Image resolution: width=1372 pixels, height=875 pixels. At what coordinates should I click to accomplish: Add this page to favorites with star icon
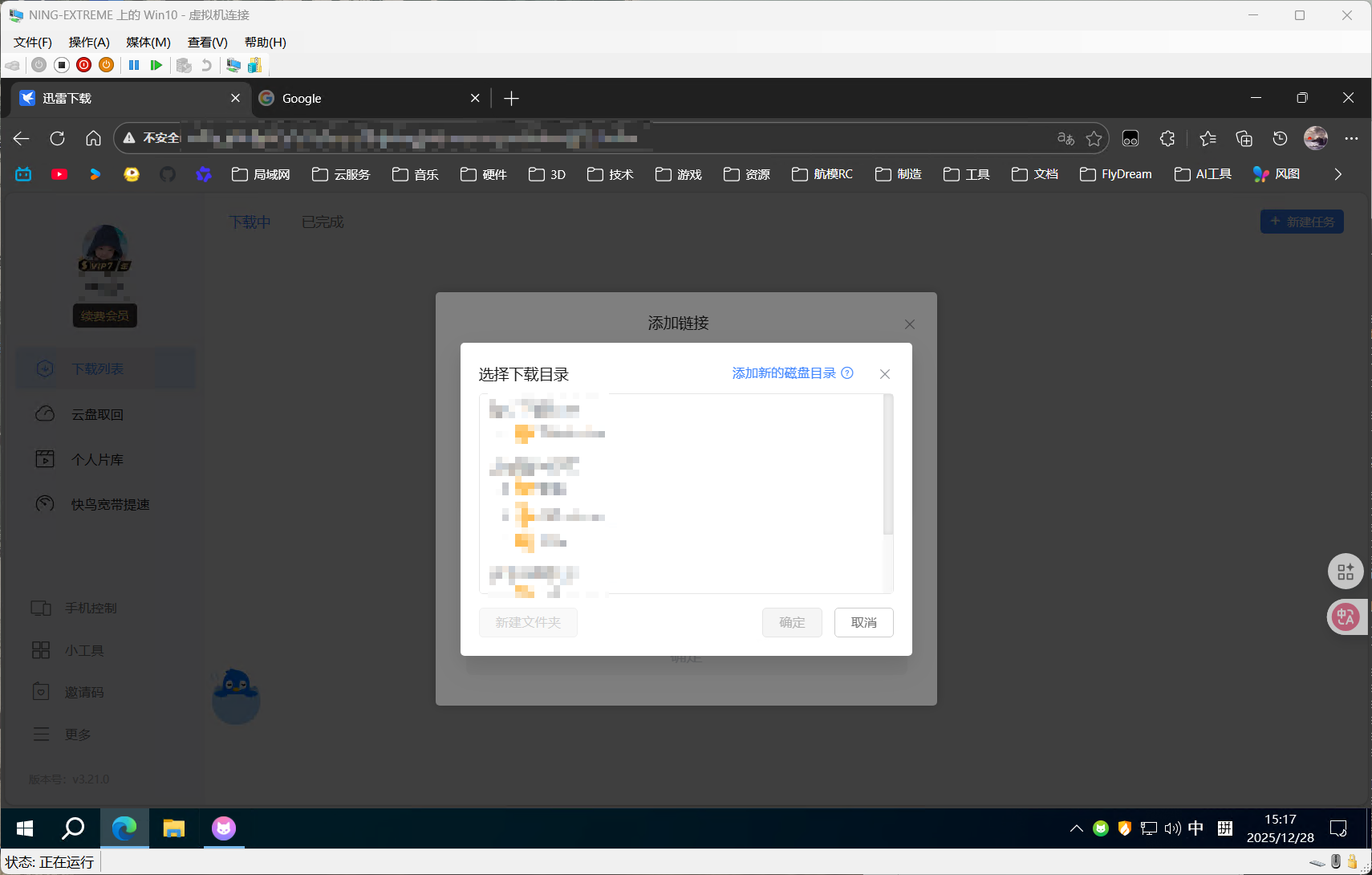click(1094, 138)
